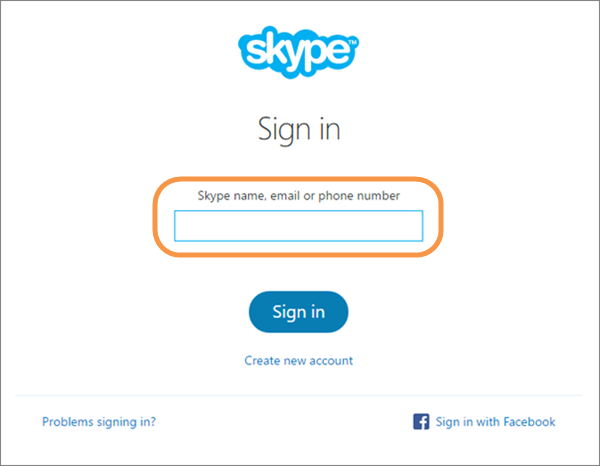The width and height of the screenshot is (600, 466).
Task: Open Problems signing in? help link
Action: 99,422
